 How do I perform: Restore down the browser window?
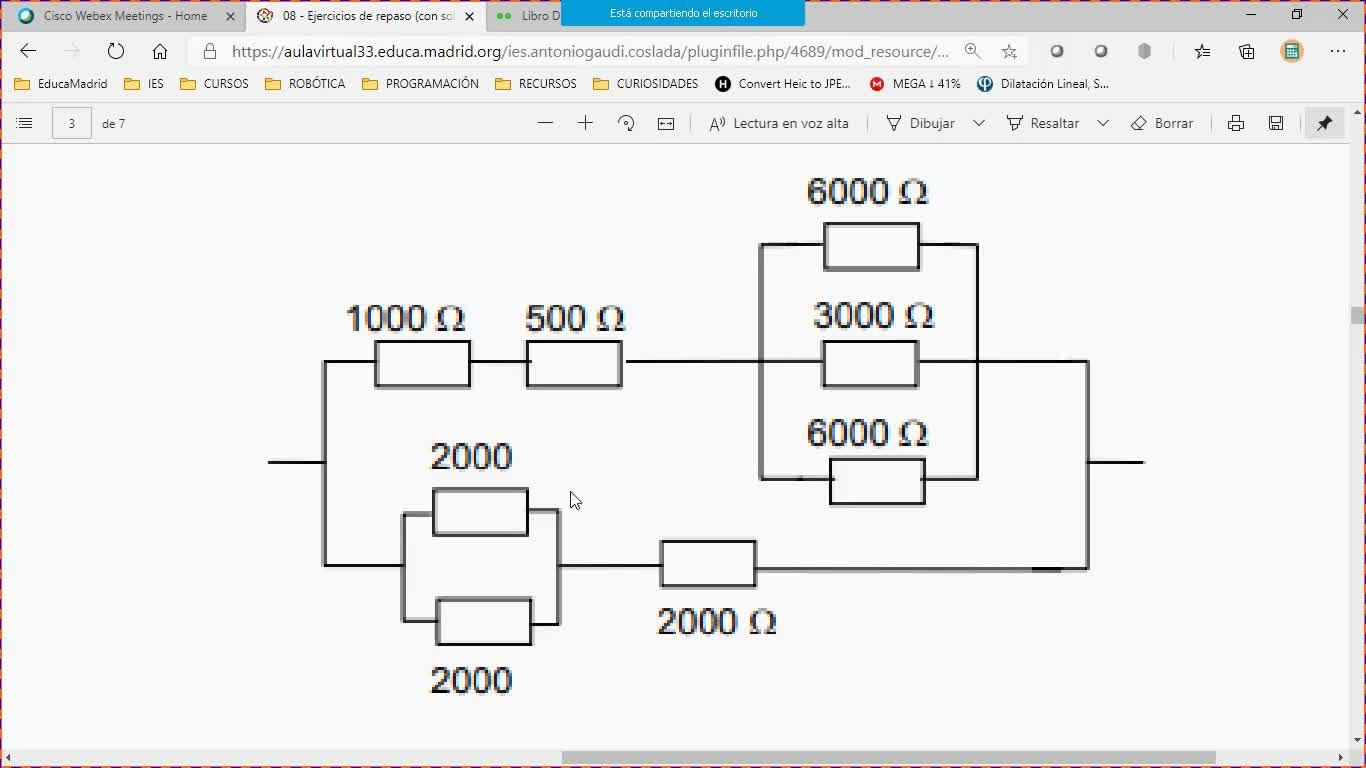pyautogui.click(x=1297, y=15)
